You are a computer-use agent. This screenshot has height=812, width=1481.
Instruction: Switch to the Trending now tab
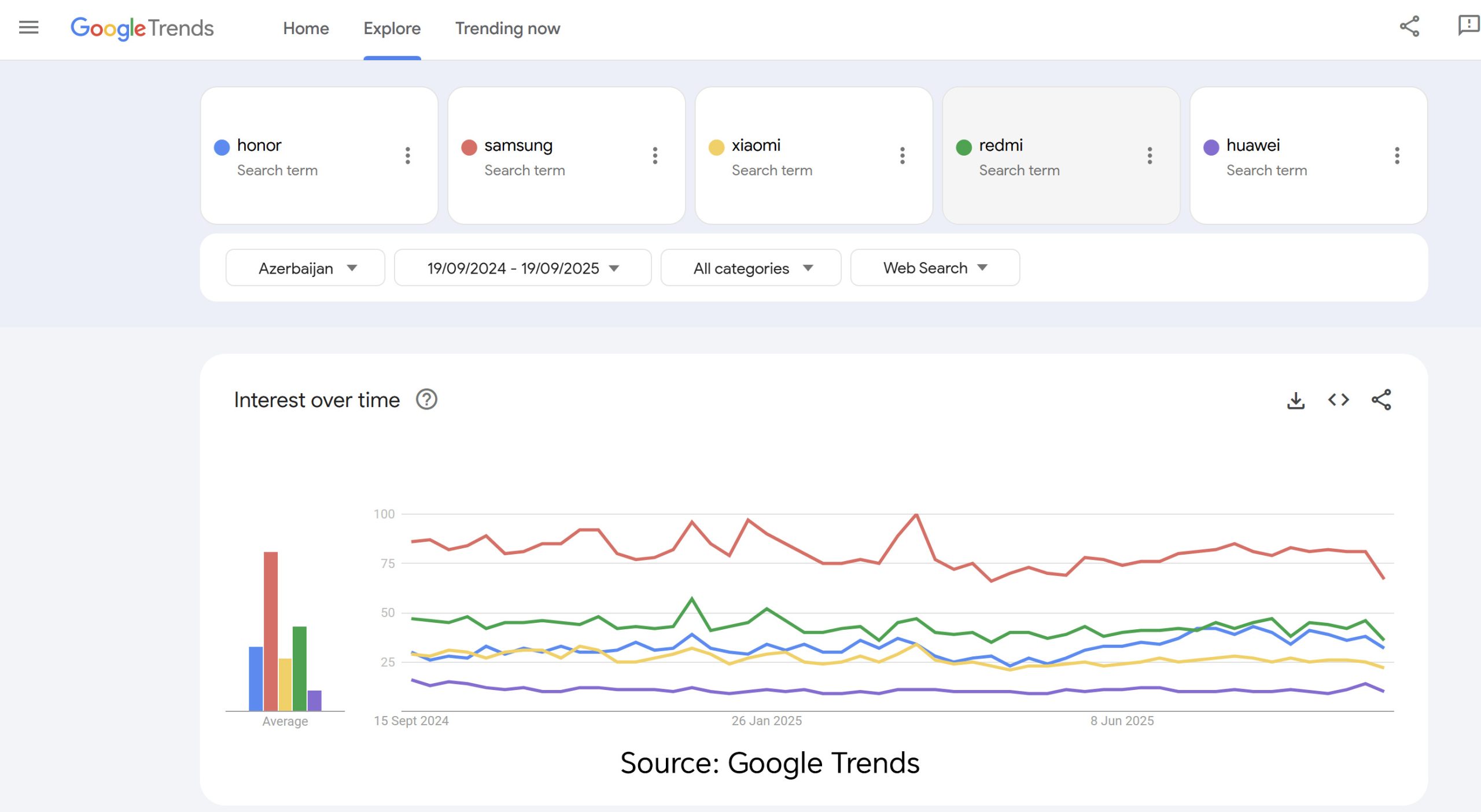[x=507, y=28]
